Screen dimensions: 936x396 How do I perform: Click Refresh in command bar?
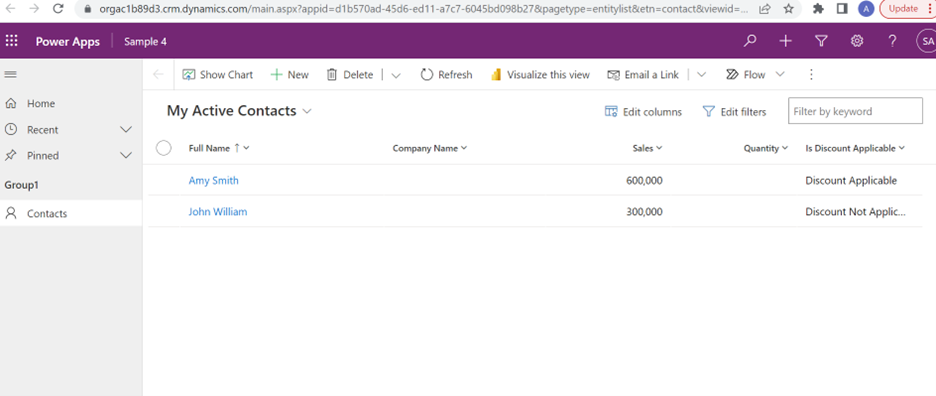click(x=447, y=75)
